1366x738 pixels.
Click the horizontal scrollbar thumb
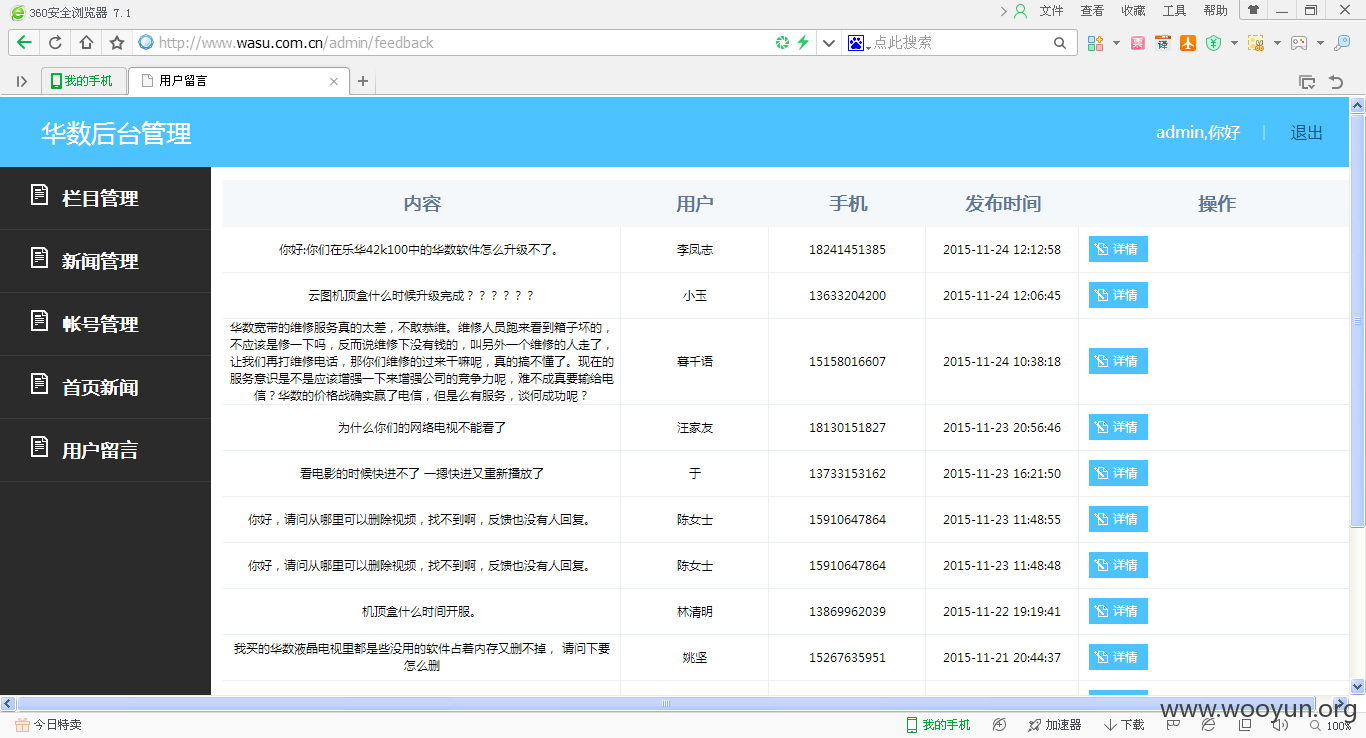click(x=665, y=703)
